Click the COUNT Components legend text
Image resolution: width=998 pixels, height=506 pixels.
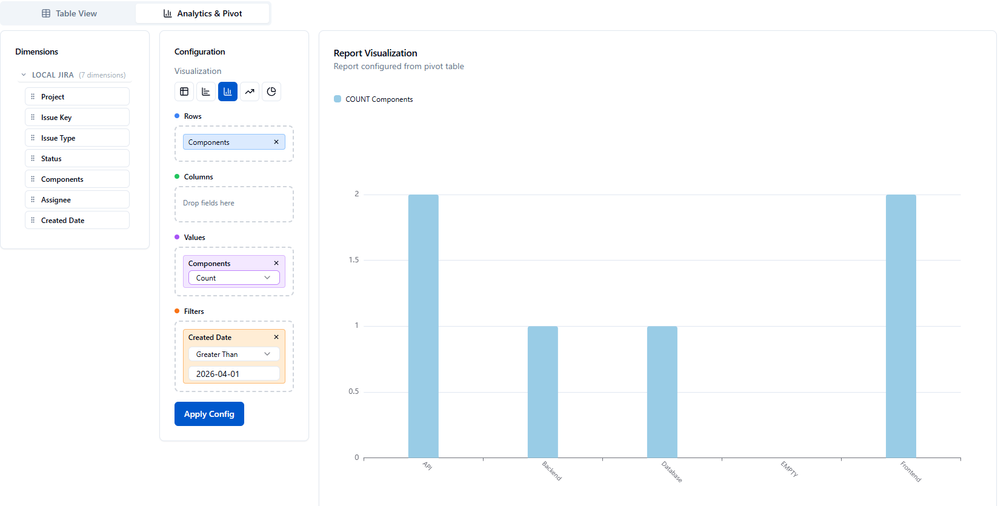379,99
